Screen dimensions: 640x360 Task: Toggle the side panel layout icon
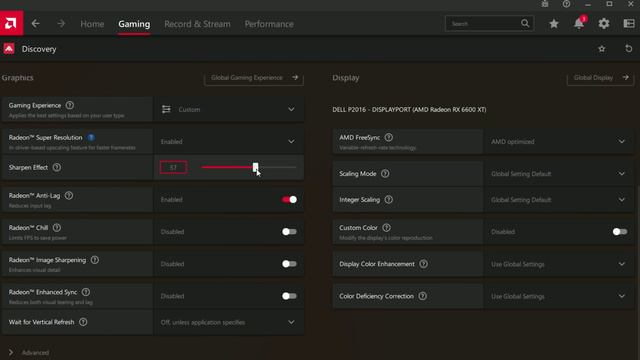(629, 24)
